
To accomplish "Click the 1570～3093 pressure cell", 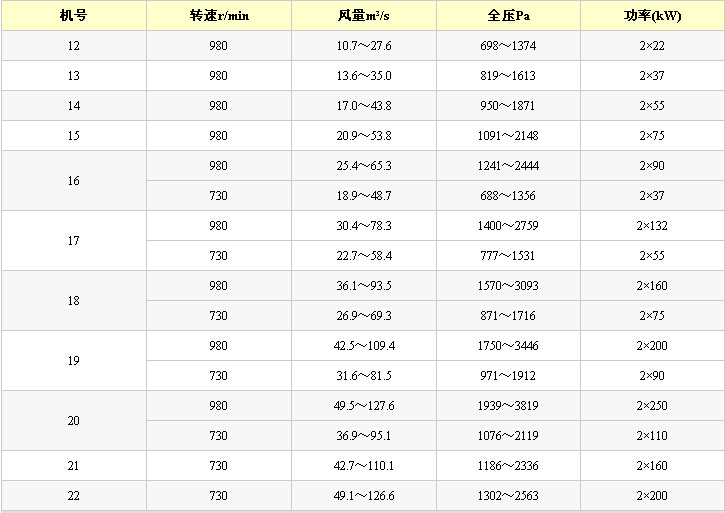I will [509, 286].
